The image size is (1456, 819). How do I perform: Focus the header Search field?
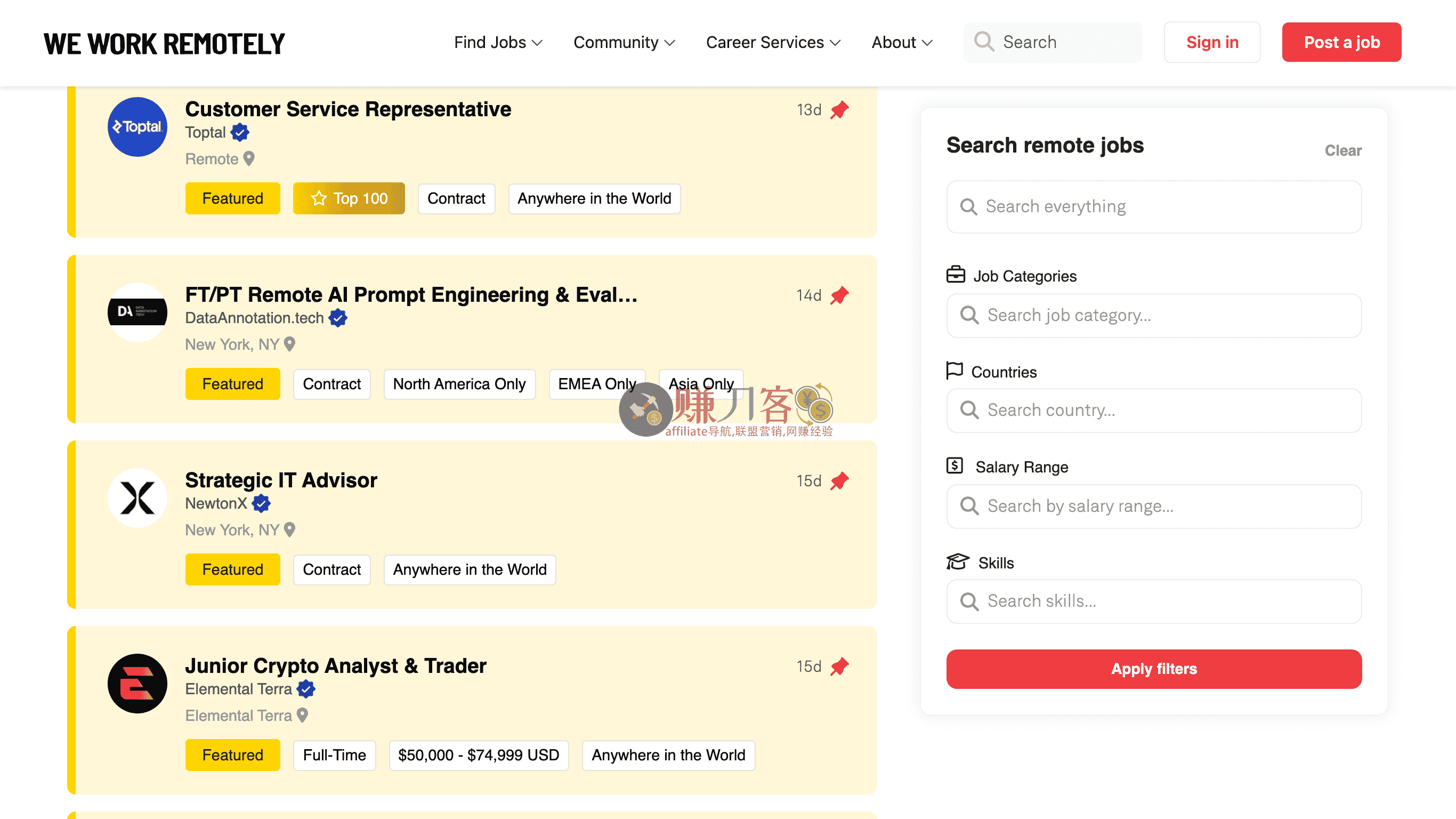[1053, 43]
